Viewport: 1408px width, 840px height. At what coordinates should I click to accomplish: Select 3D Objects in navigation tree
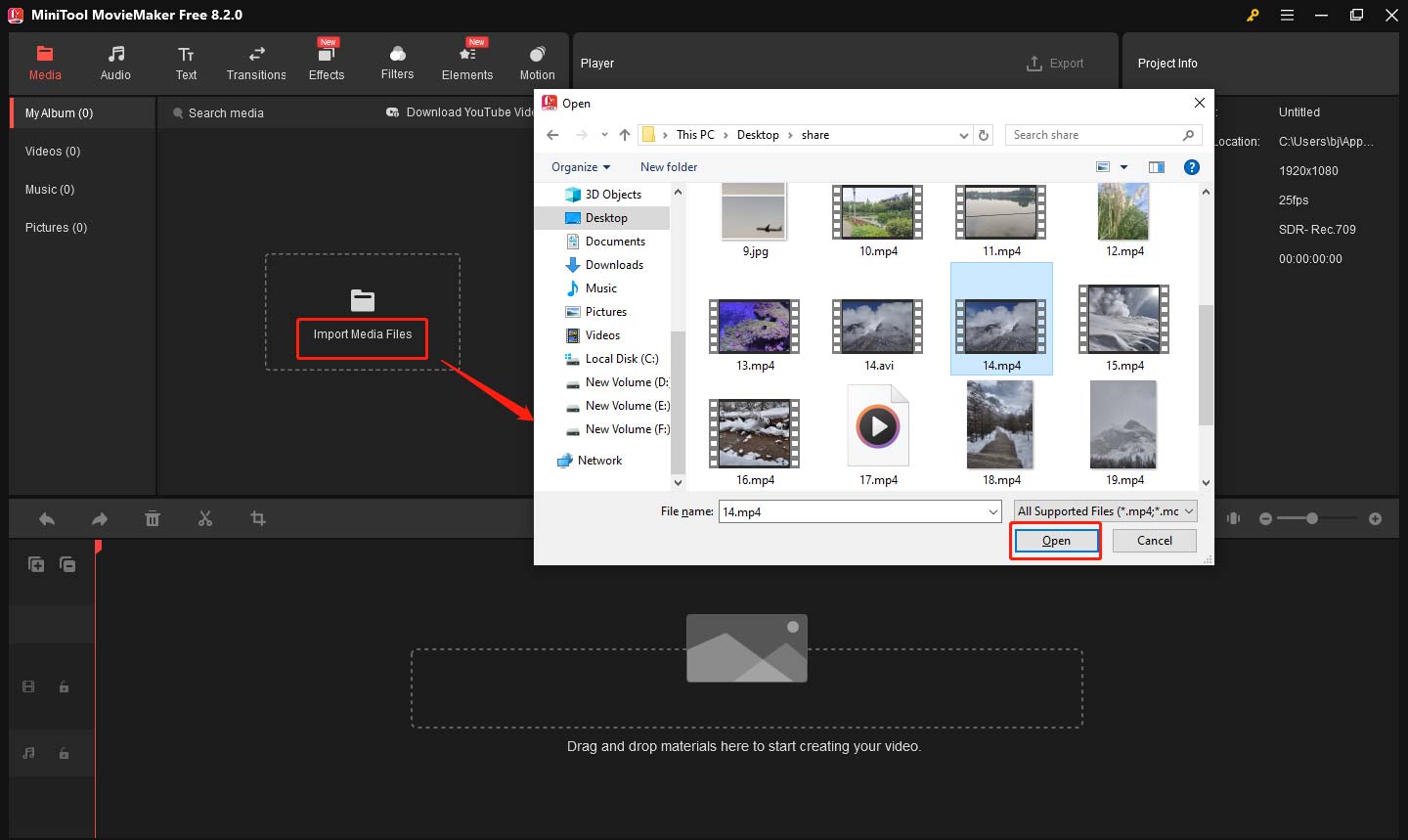point(613,195)
